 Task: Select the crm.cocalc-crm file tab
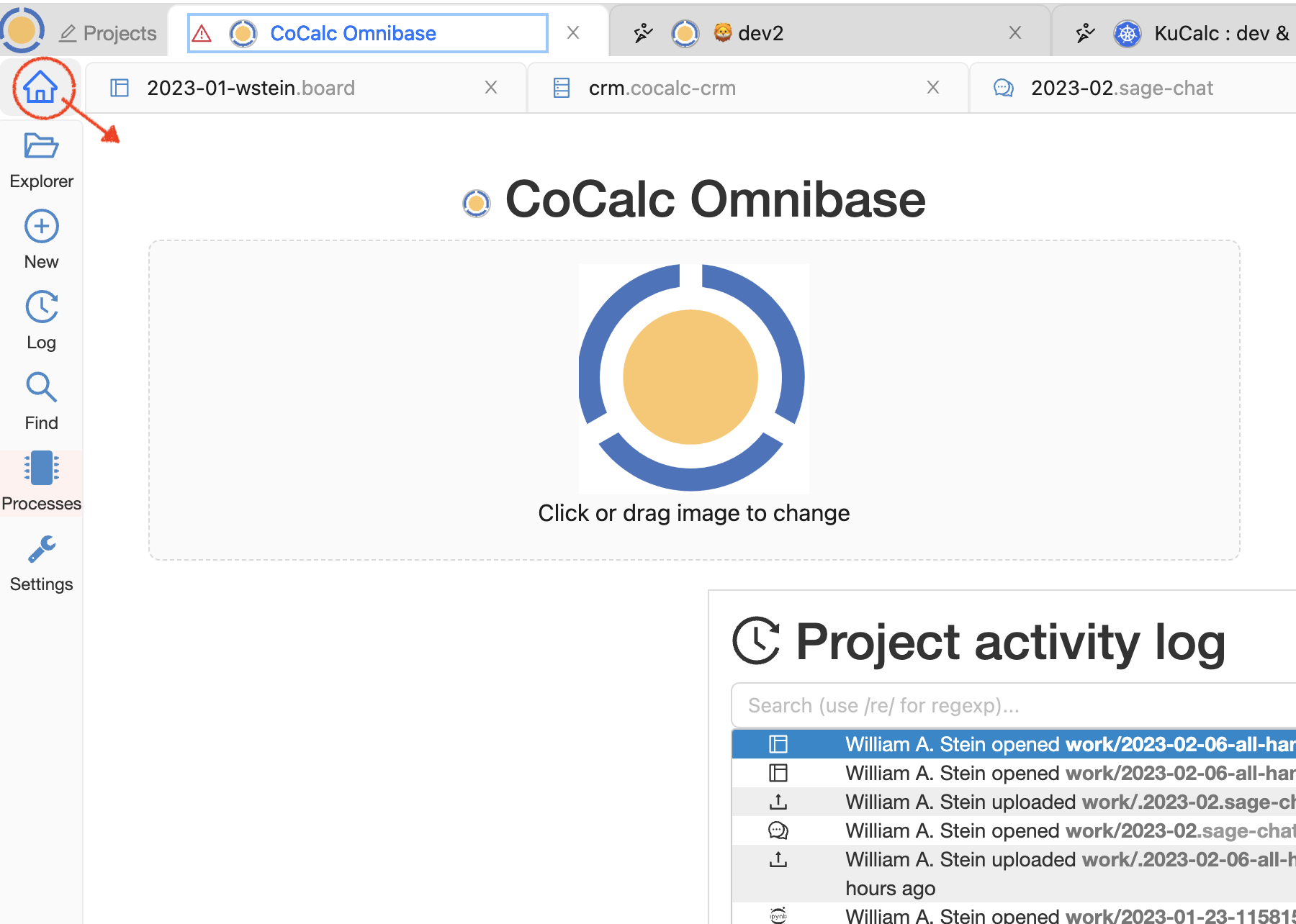(662, 88)
